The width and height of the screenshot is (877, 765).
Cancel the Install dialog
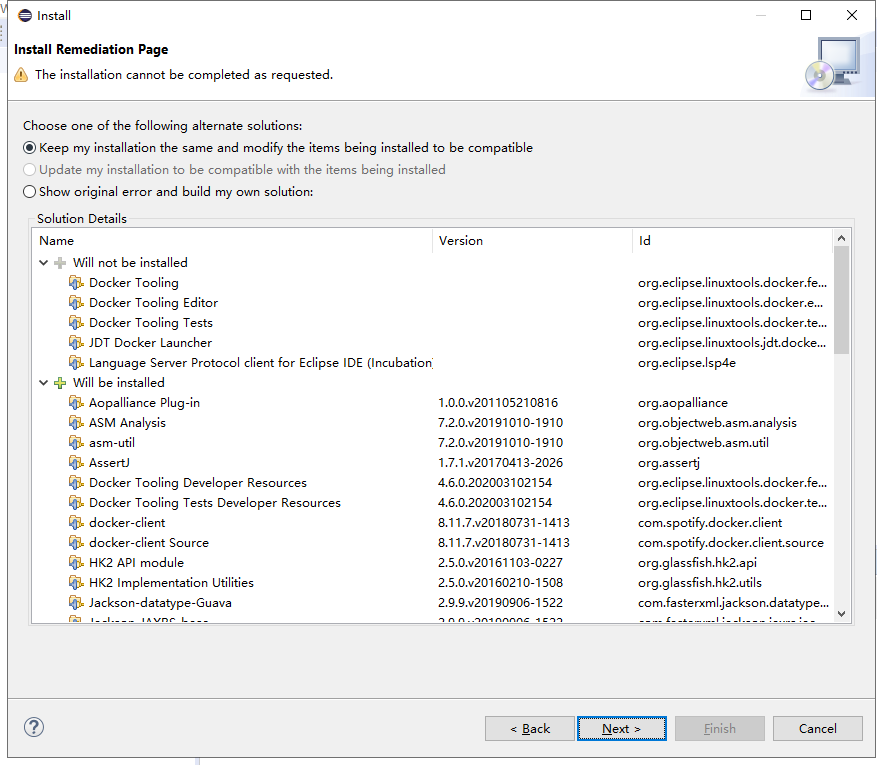[818, 729]
